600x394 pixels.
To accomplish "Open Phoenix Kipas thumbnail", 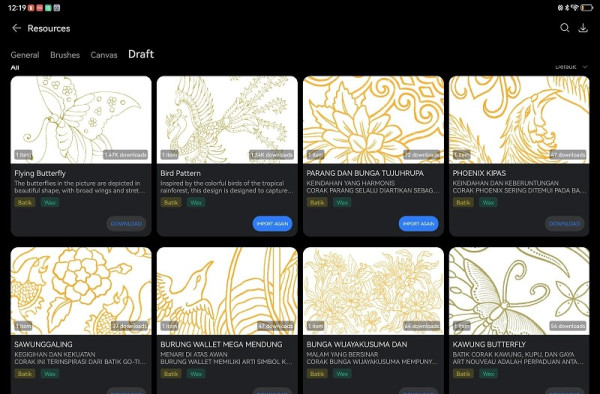I will [x=519, y=120].
